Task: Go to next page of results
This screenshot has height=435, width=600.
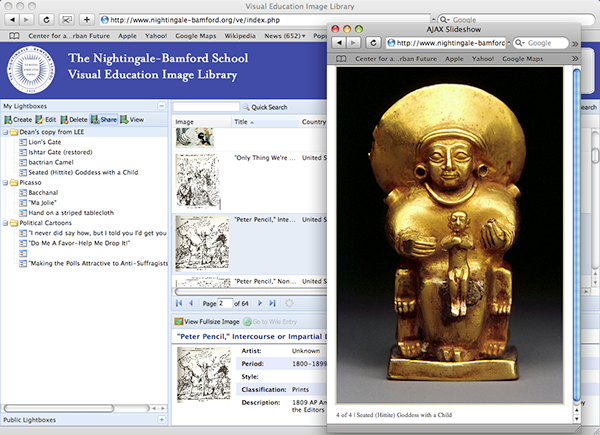Action: point(260,303)
